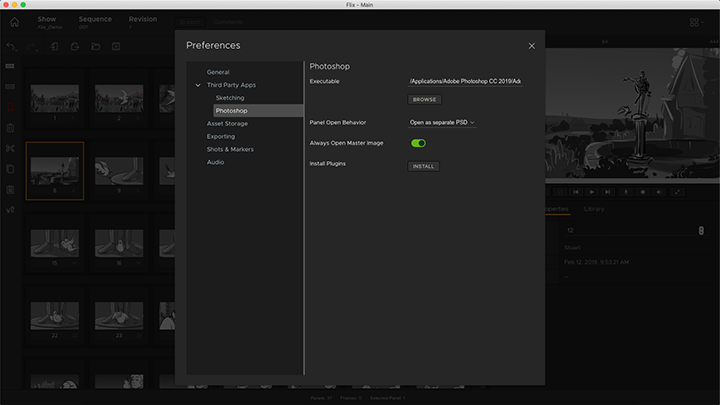Switch to Audio preferences

pos(215,162)
